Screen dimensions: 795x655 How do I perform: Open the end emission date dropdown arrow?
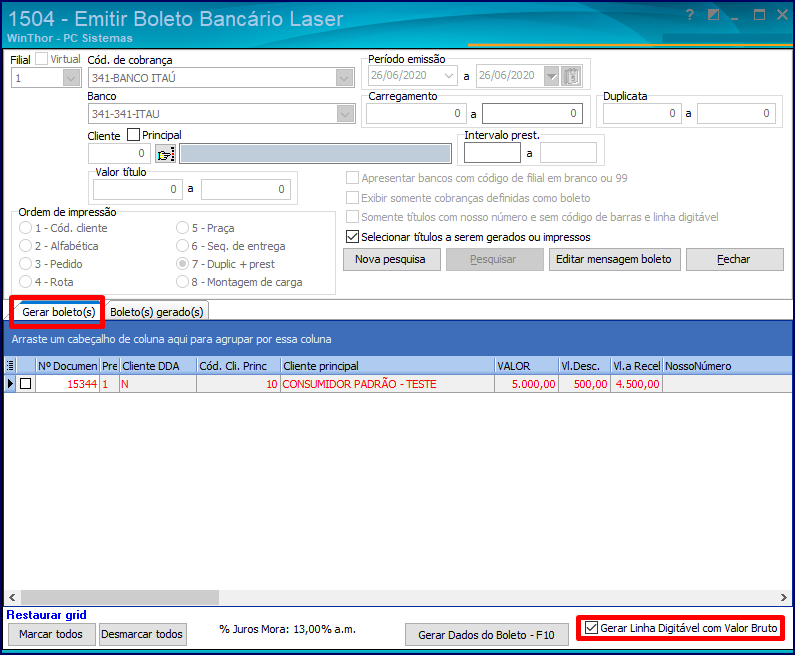pyautogui.click(x=551, y=76)
